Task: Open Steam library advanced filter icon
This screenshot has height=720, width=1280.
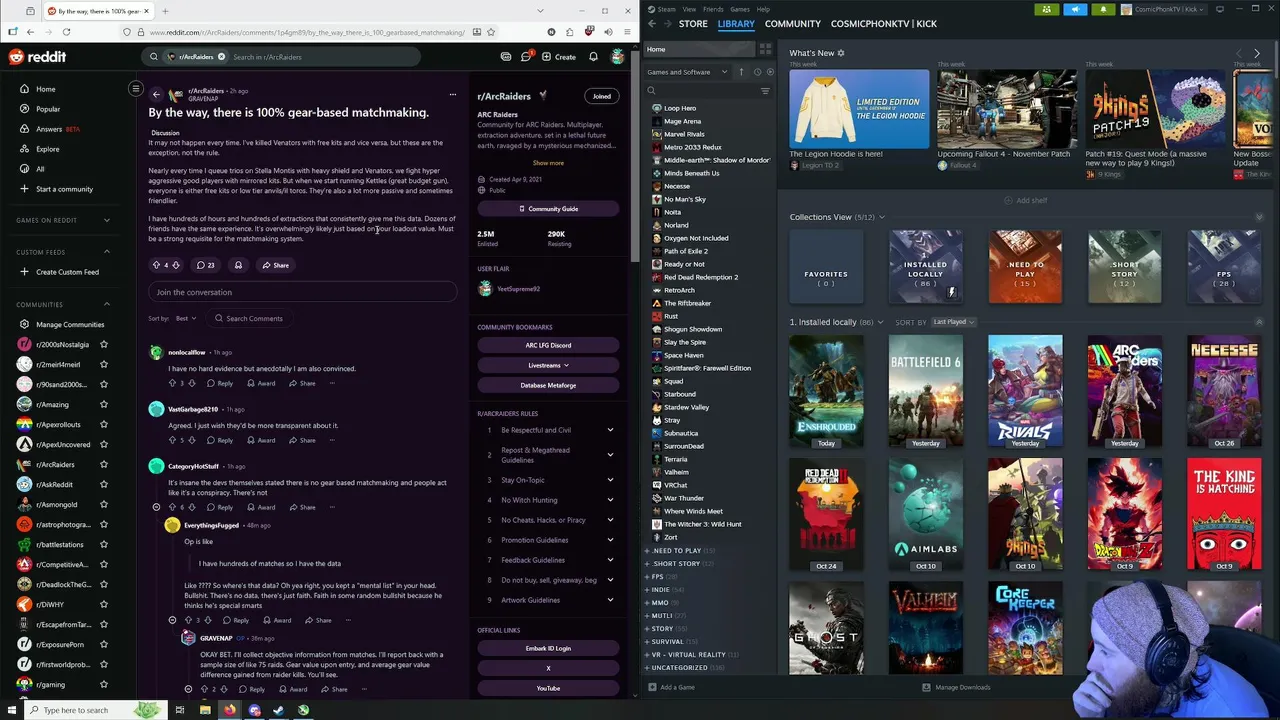Action: click(765, 91)
